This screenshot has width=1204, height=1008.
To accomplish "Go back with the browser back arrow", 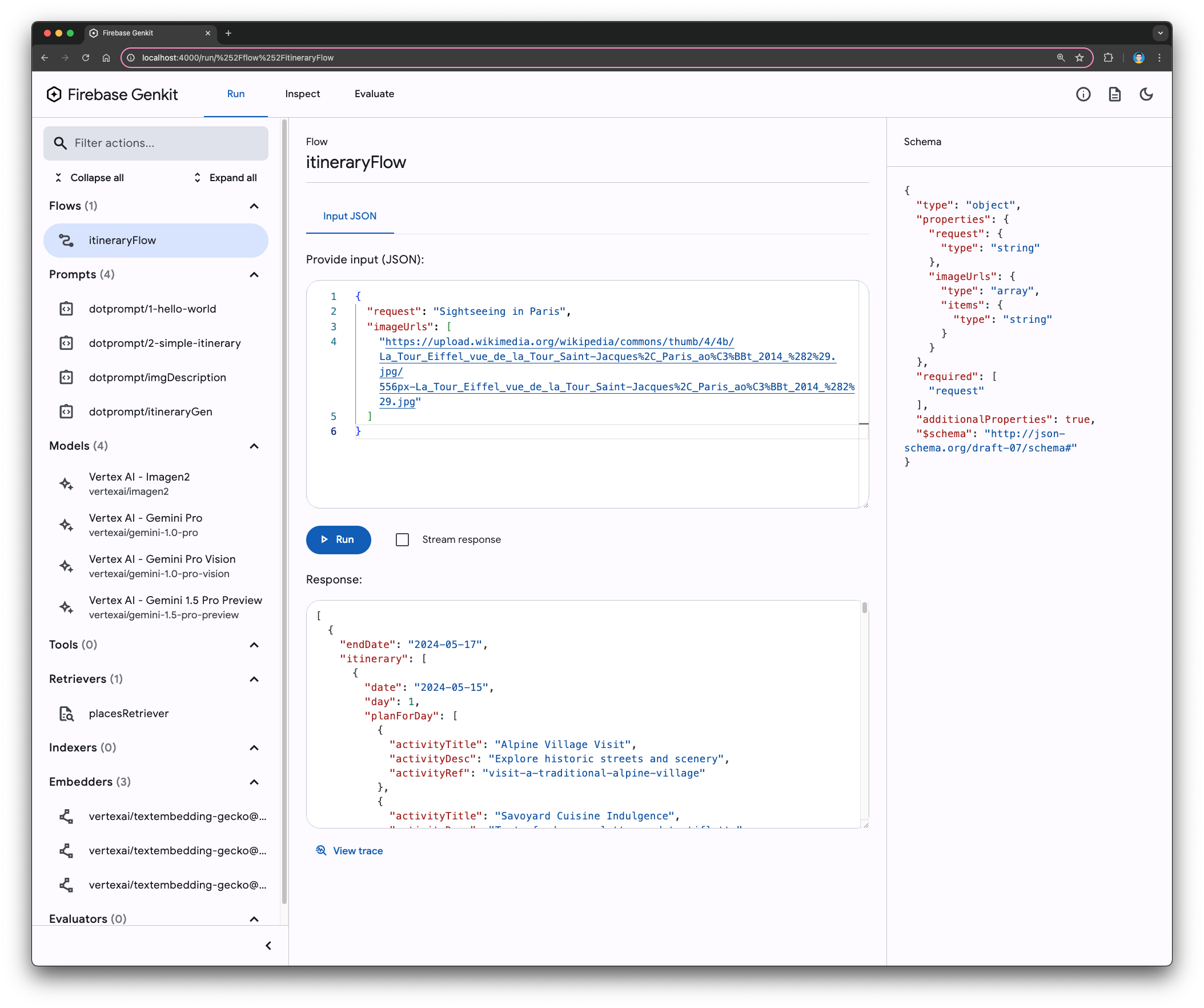I will click(x=45, y=57).
